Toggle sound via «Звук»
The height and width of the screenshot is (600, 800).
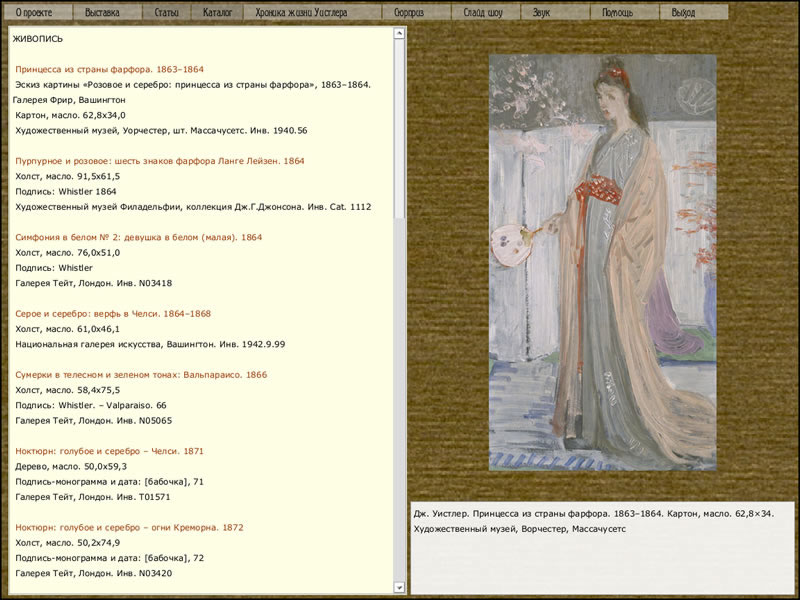(541, 13)
